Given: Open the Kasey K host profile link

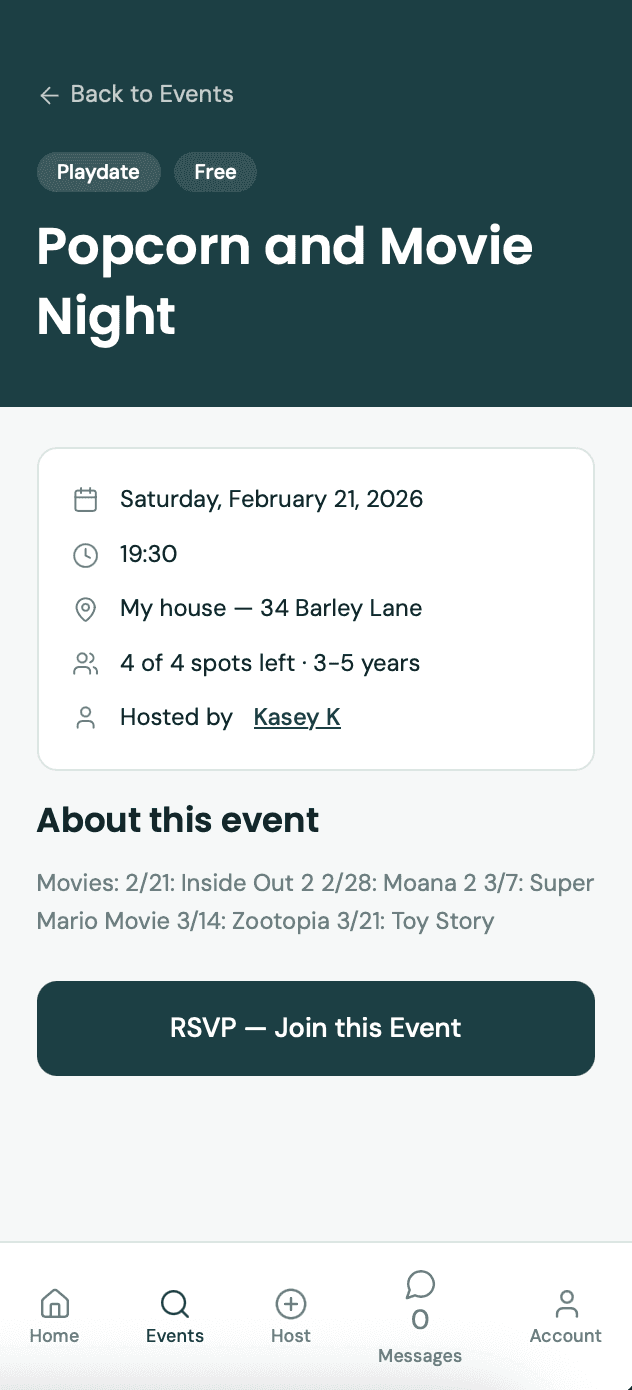Looking at the screenshot, I should (x=297, y=717).
